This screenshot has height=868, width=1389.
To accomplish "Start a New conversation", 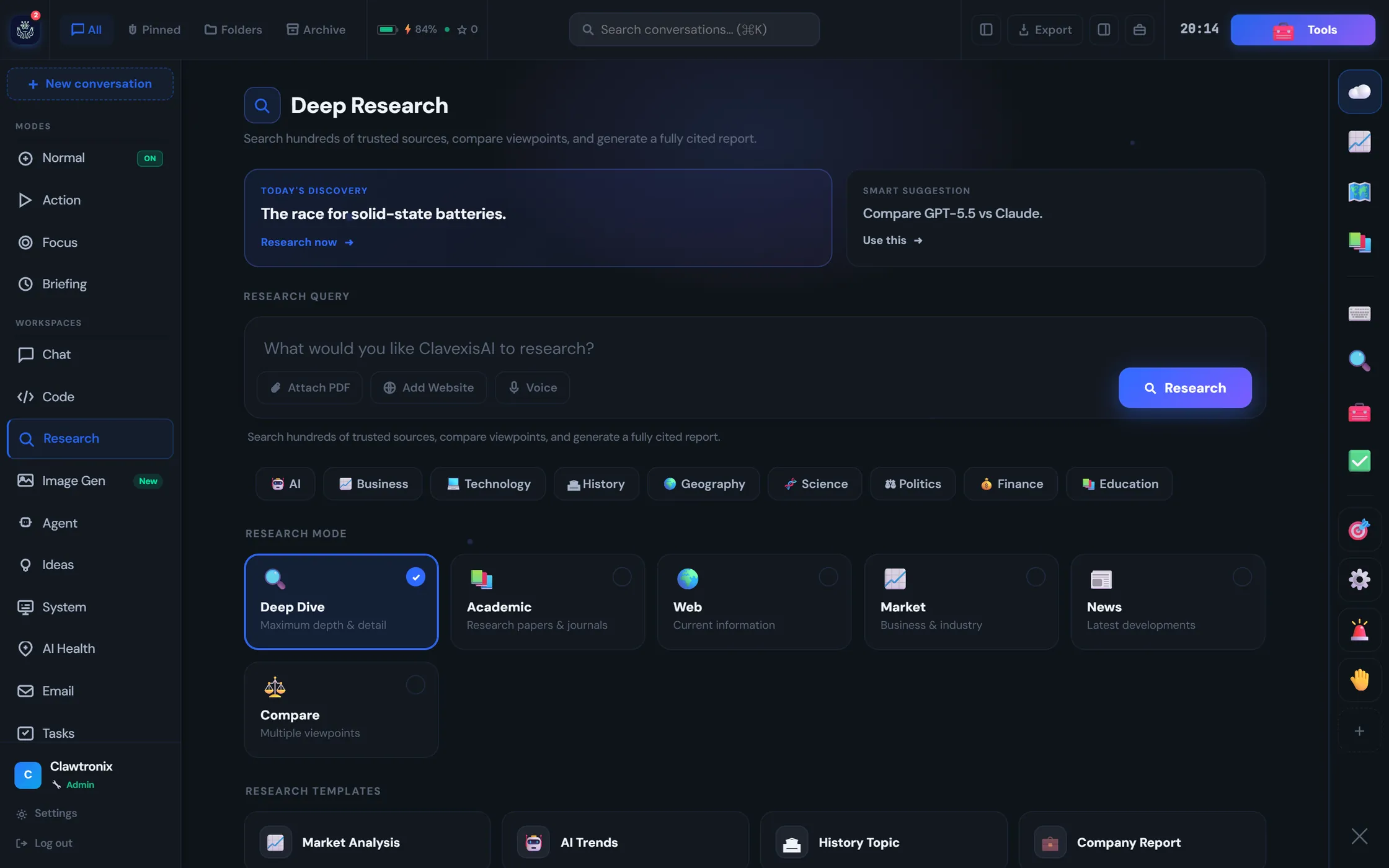I will (90, 84).
